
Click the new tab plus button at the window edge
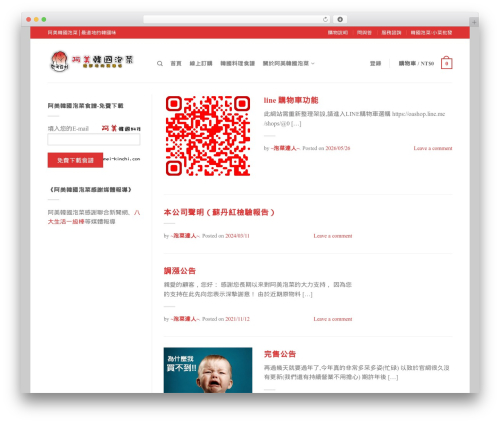474,22
